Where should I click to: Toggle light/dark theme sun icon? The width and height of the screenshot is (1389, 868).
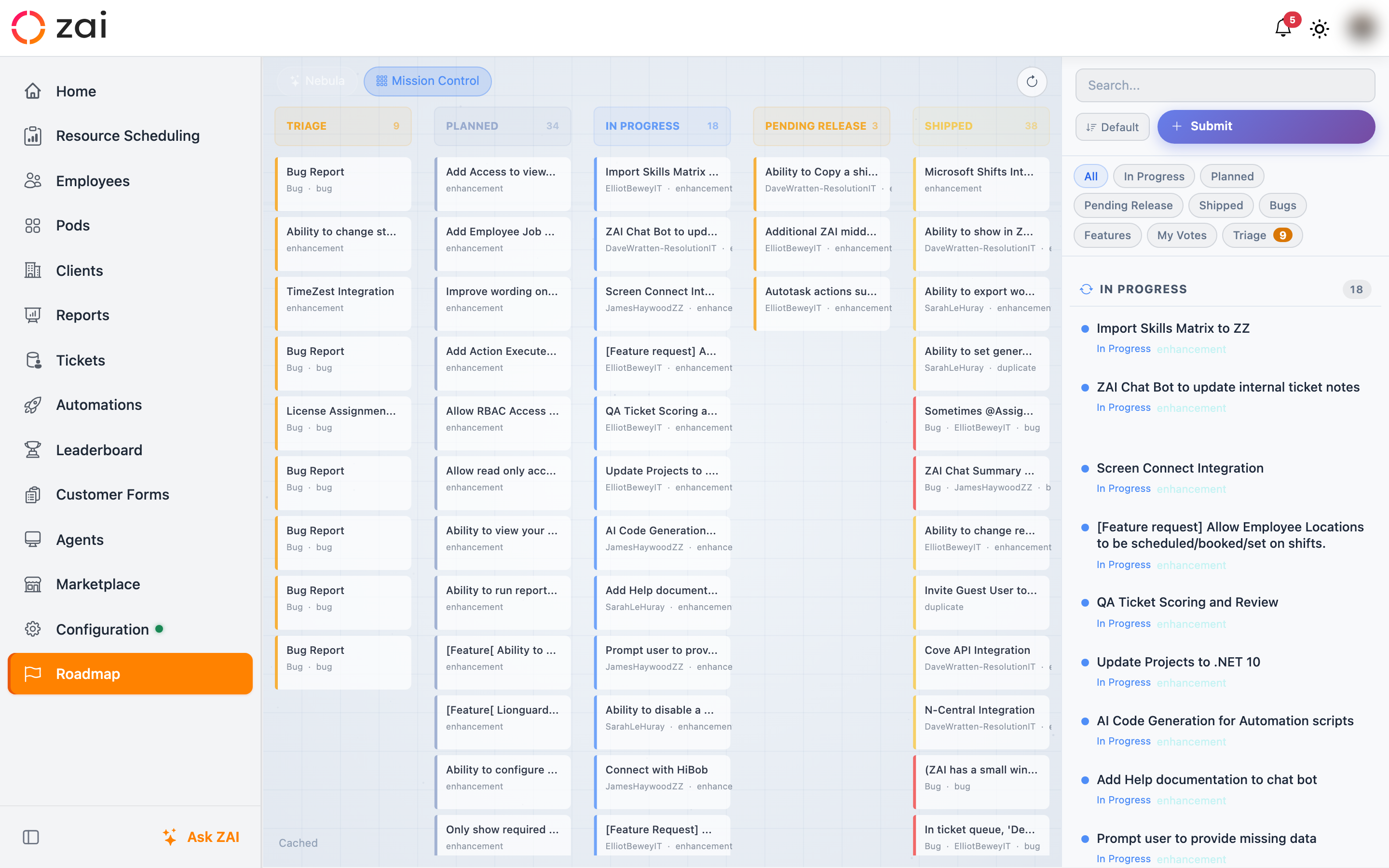(x=1320, y=29)
